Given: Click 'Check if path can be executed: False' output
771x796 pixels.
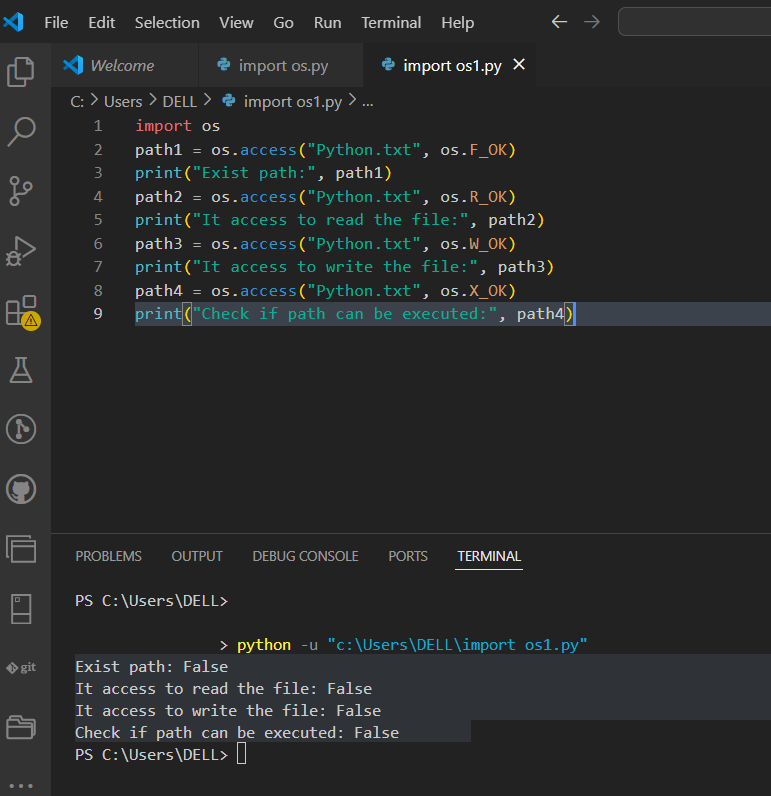Looking at the screenshot, I should [237, 733].
